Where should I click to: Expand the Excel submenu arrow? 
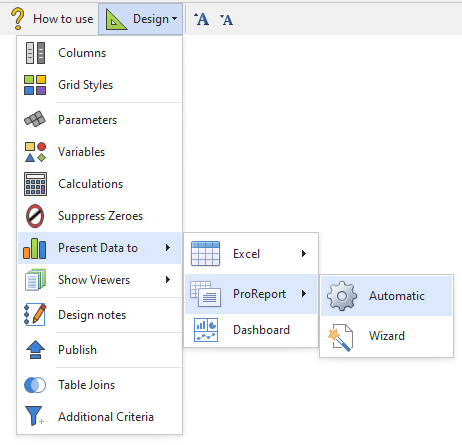point(304,254)
